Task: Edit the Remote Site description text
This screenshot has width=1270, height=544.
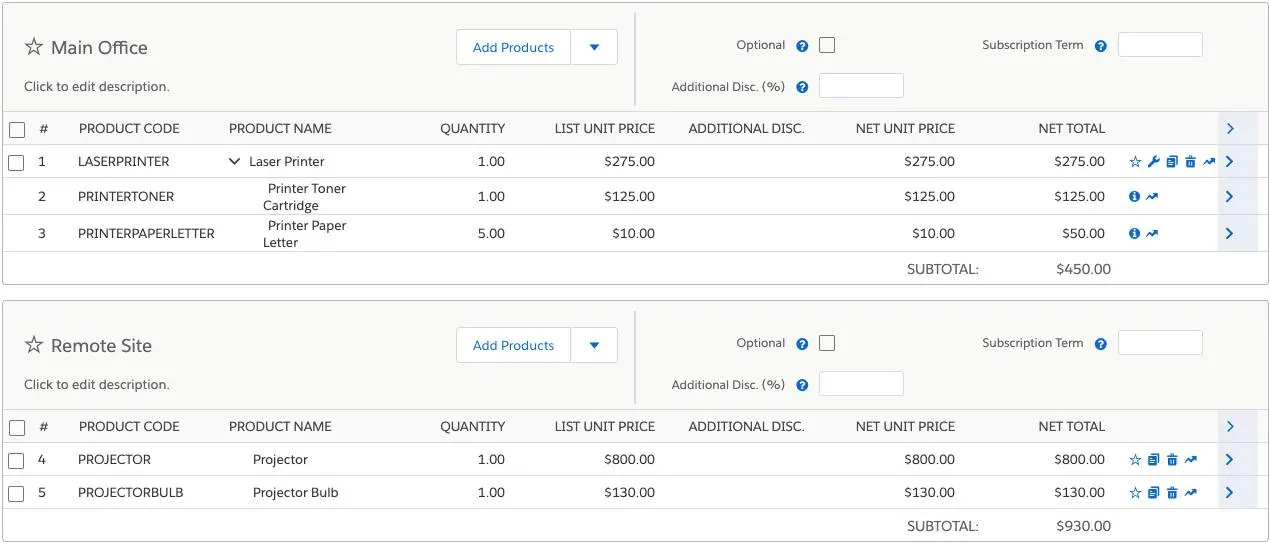Action: coord(97,385)
